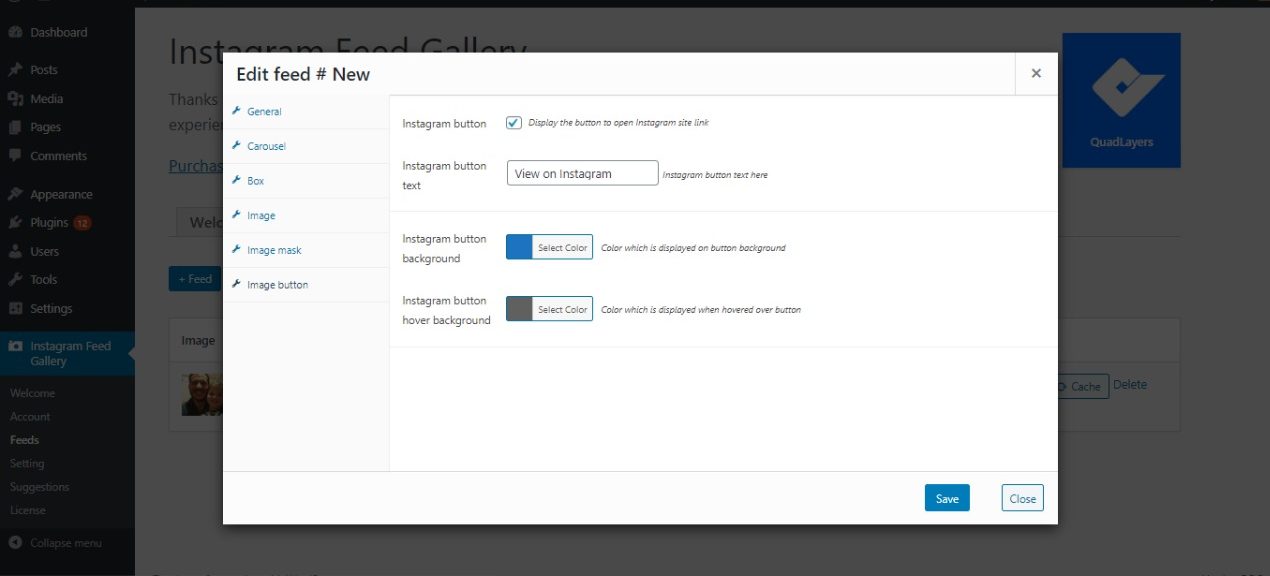
Task: Click the plugins update count badge
Action: click(82, 223)
